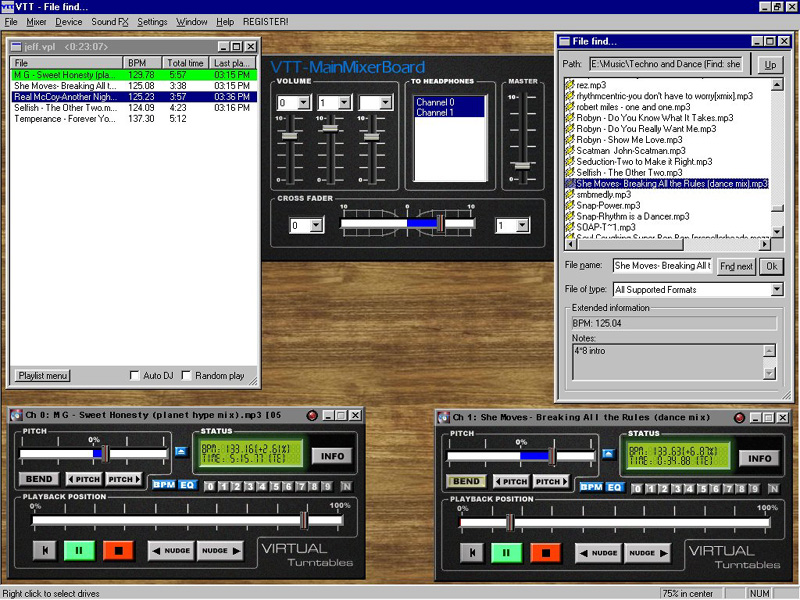Click the Find next button

(x=736, y=266)
